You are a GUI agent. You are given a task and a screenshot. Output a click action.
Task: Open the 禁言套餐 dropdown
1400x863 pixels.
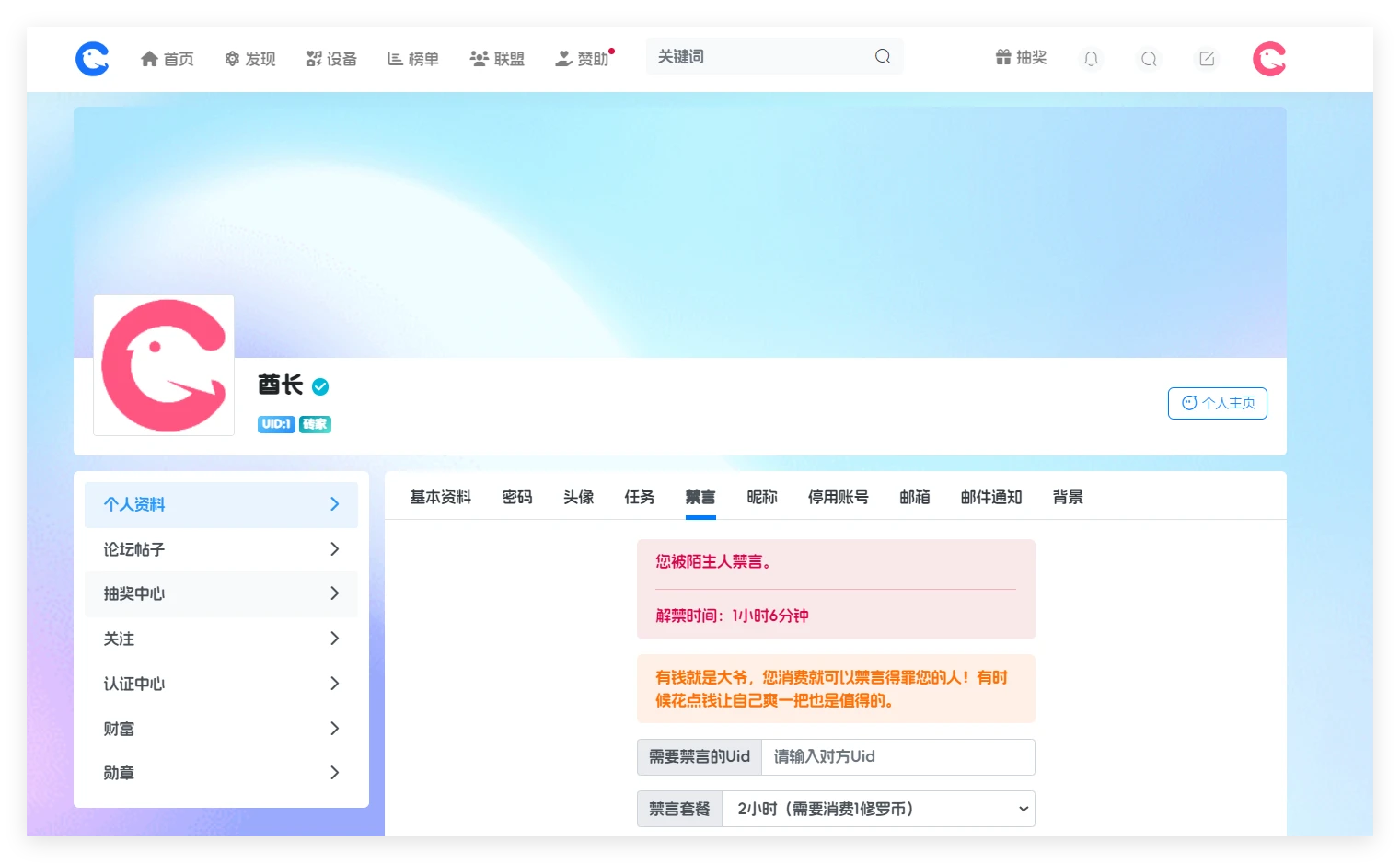tap(878, 809)
